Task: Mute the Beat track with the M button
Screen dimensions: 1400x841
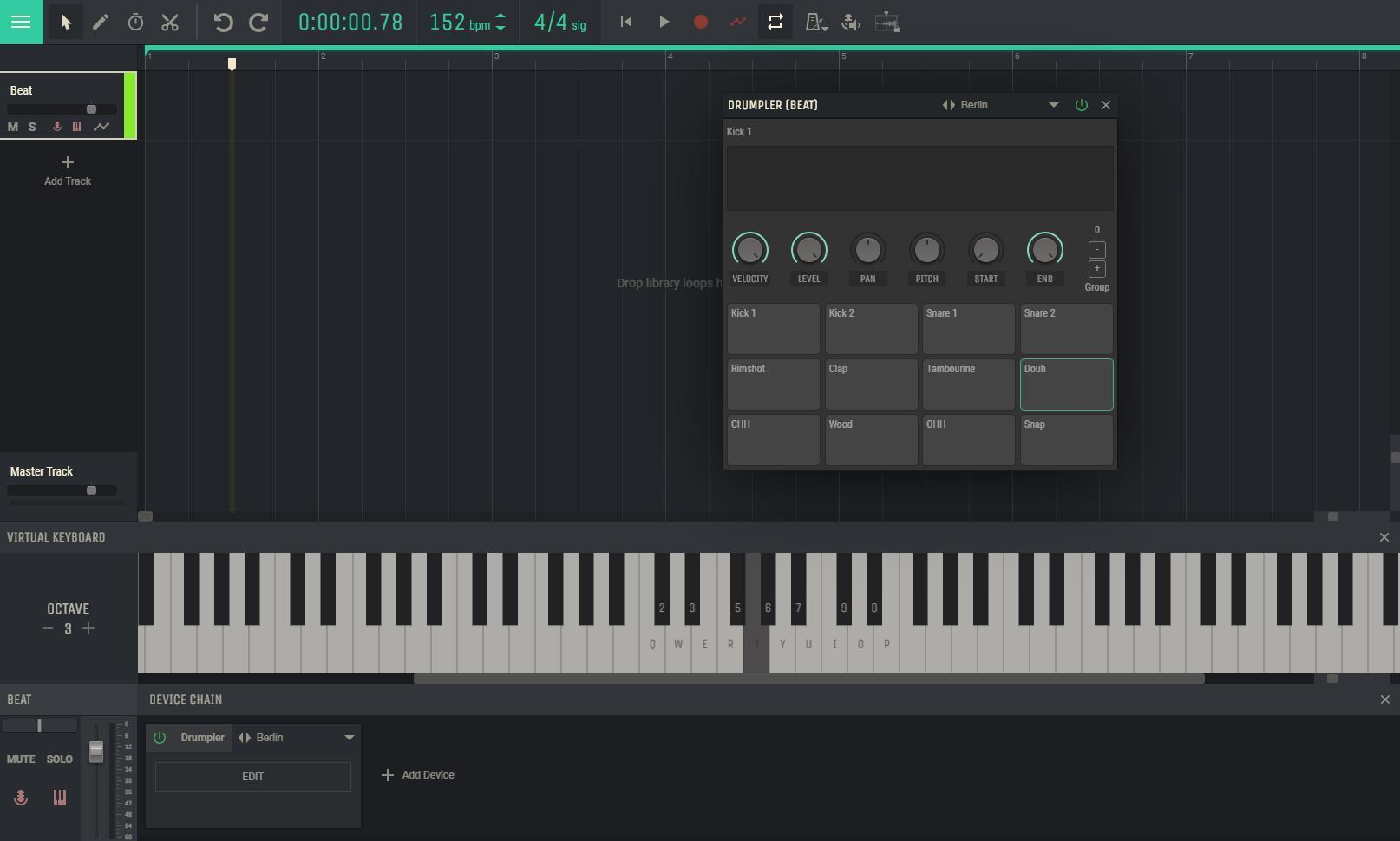Action: 12,127
